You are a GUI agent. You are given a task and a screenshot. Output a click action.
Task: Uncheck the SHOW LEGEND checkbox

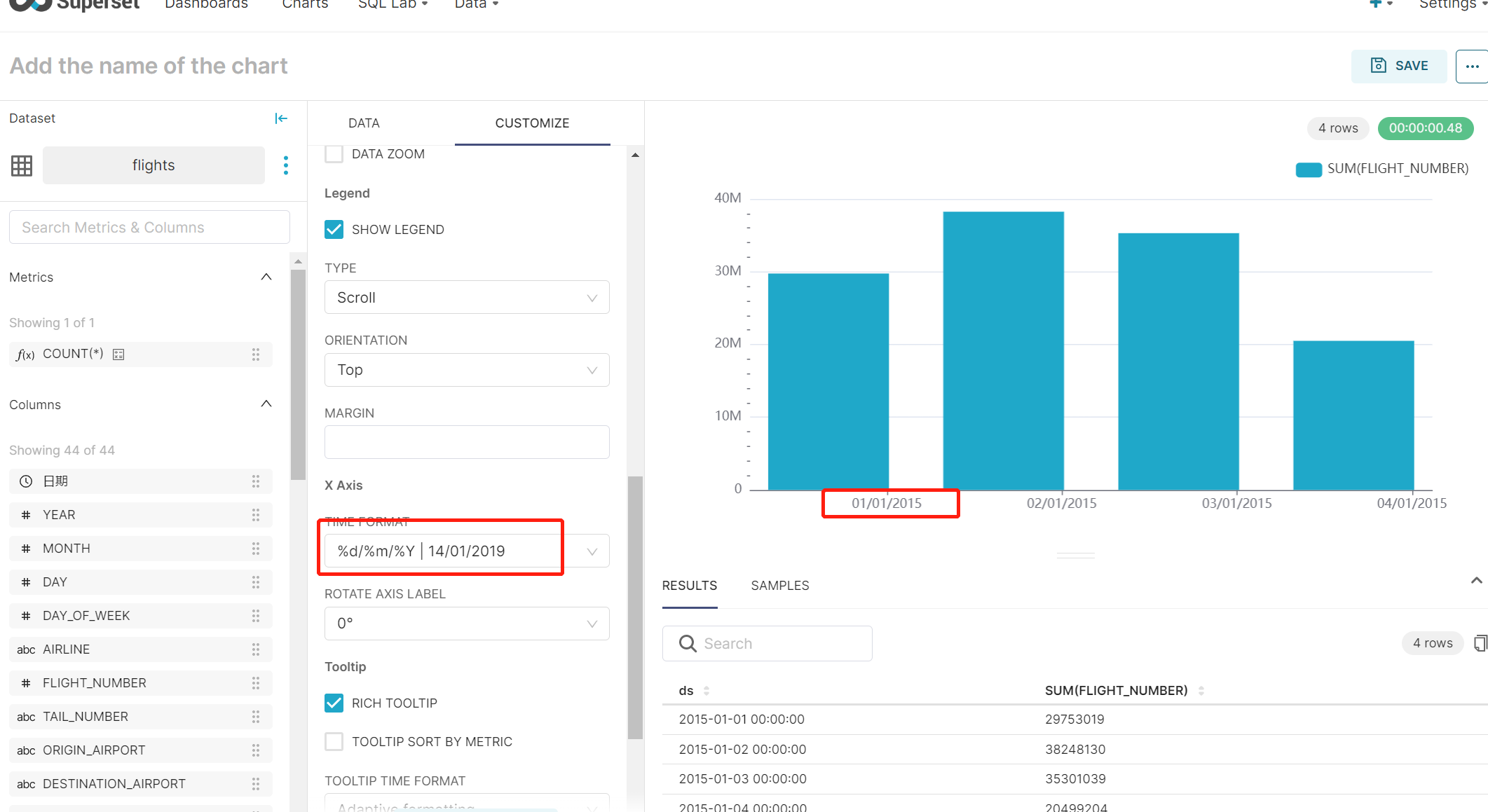pyautogui.click(x=334, y=230)
